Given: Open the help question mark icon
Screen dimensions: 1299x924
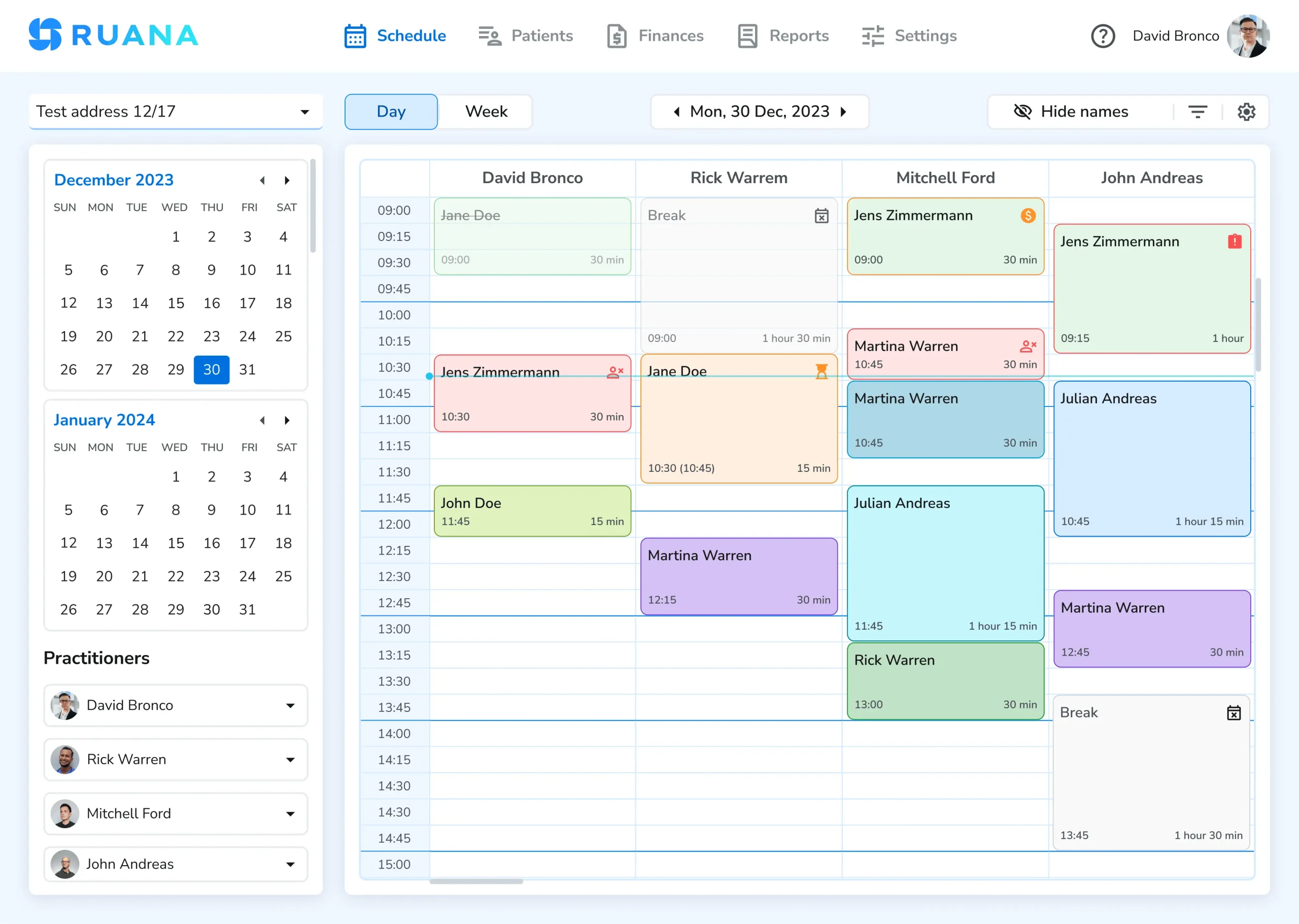Looking at the screenshot, I should pyautogui.click(x=1102, y=36).
